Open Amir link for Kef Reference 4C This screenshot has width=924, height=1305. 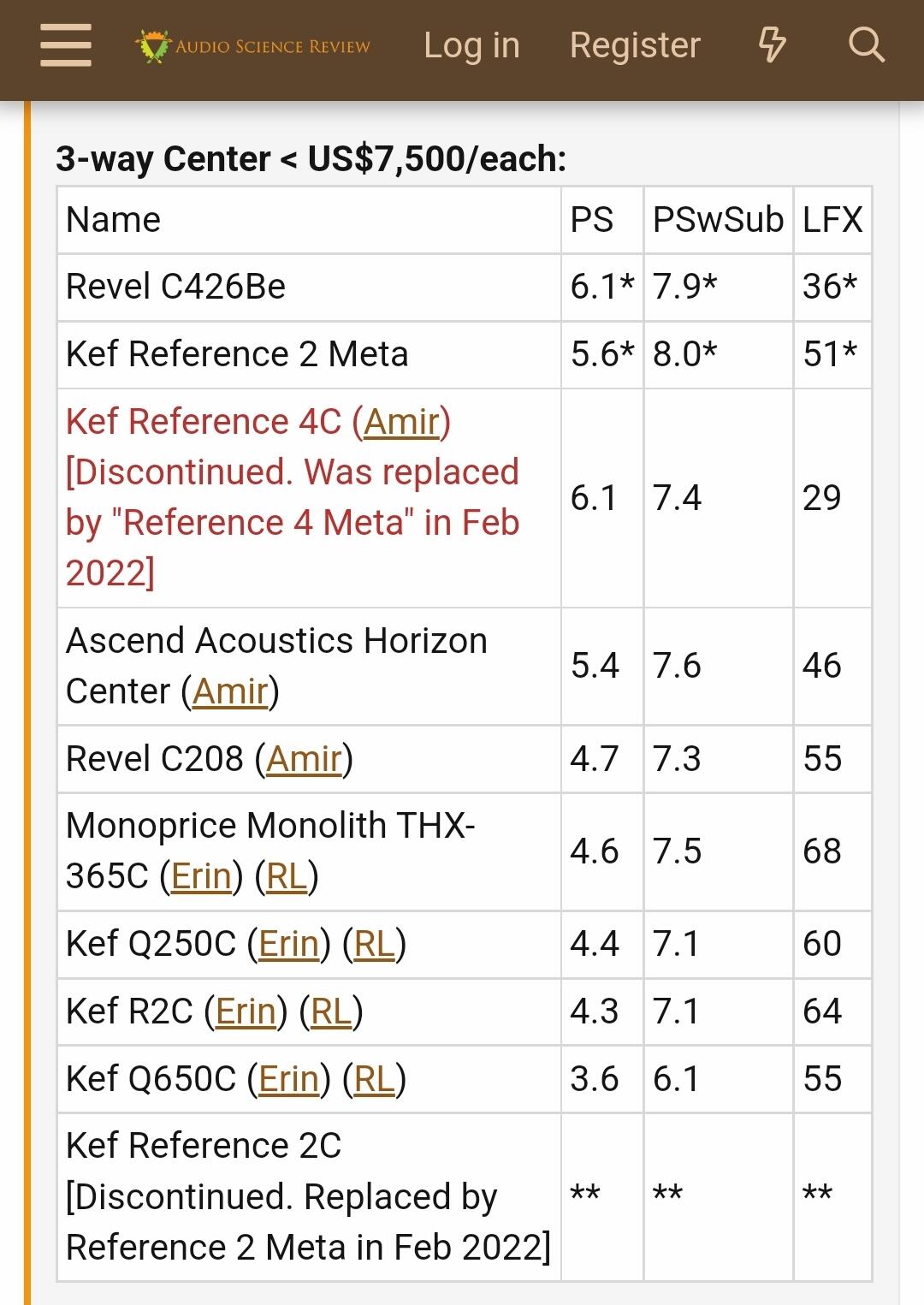(401, 422)
